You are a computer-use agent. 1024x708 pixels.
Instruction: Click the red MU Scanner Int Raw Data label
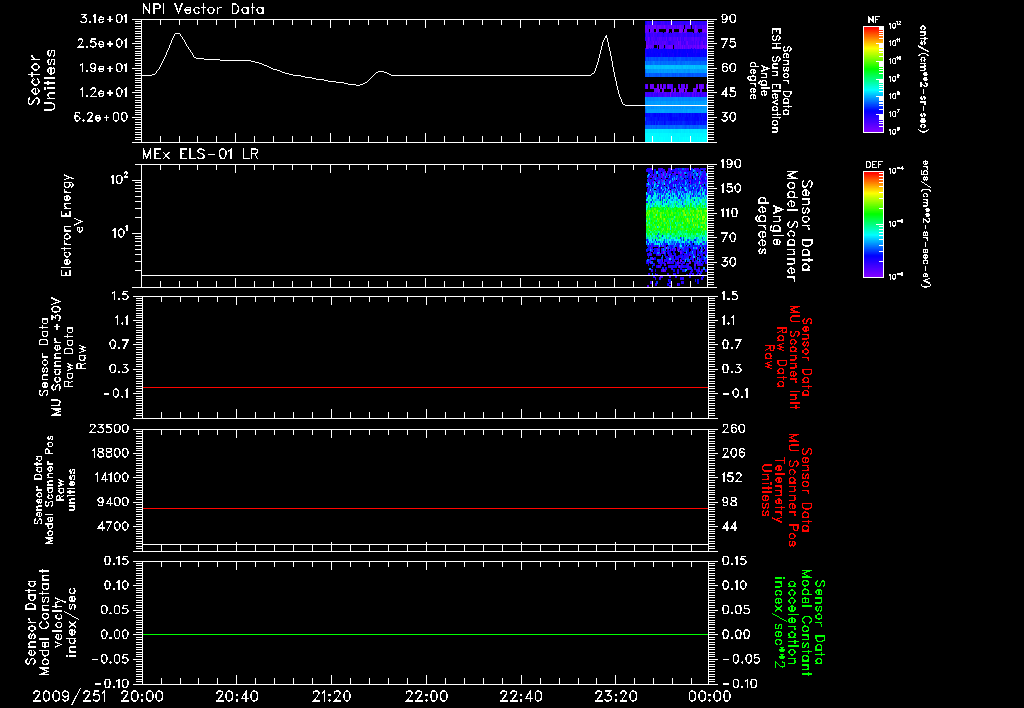pos(788,357)
